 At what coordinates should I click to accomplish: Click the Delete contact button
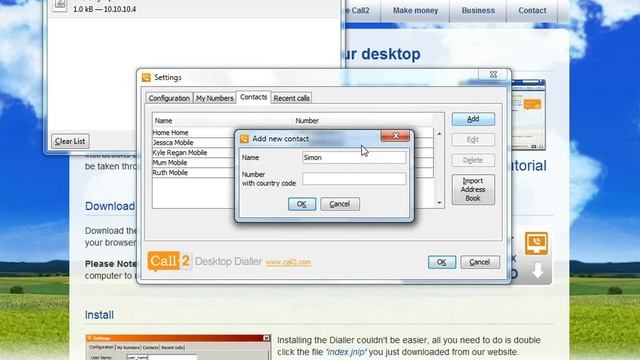pyautogui.click(x=473, y=160)
